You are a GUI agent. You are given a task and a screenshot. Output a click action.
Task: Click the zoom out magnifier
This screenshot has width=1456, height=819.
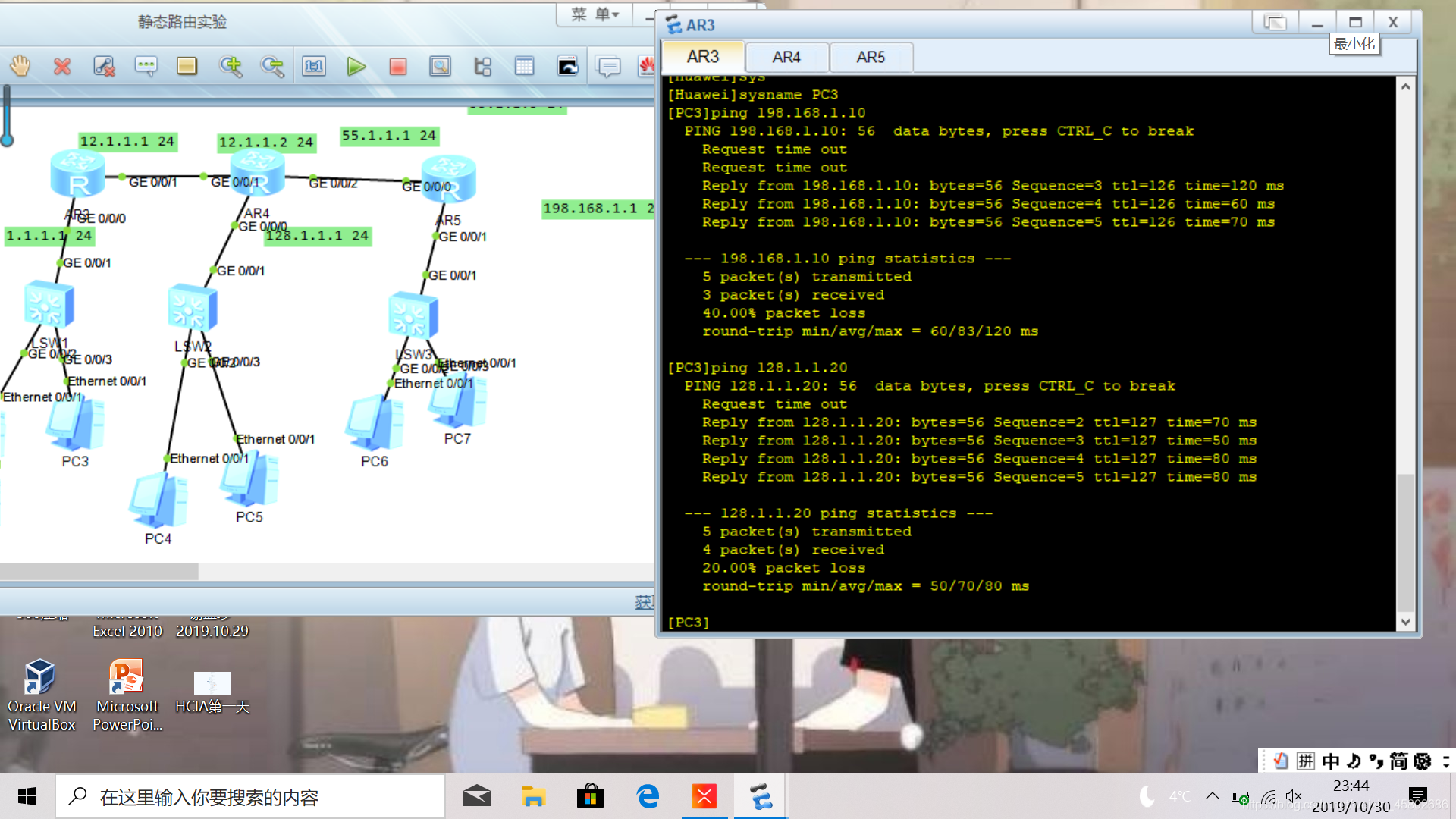(x=272, y=67)
